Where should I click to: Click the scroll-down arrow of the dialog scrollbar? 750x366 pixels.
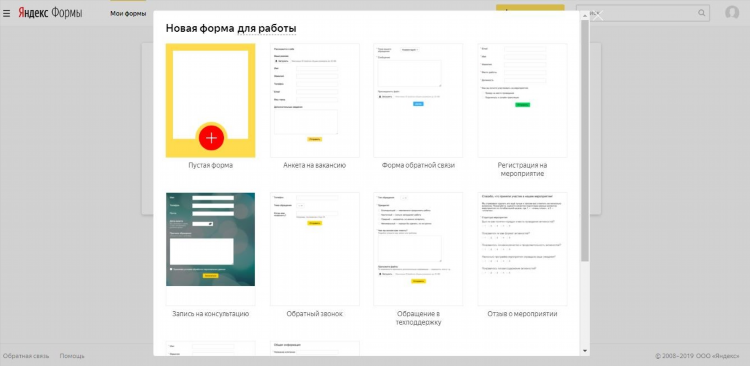tap(585, 351)
